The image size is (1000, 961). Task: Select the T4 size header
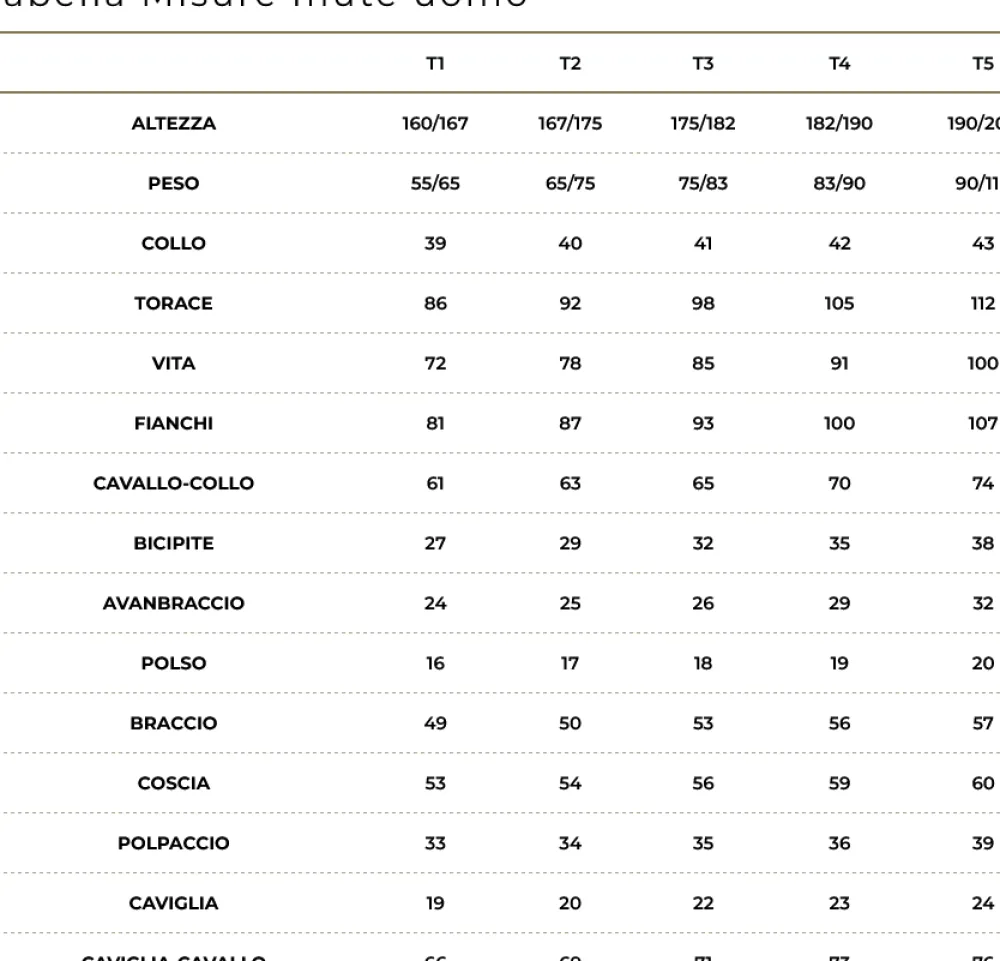pos(839,64)
